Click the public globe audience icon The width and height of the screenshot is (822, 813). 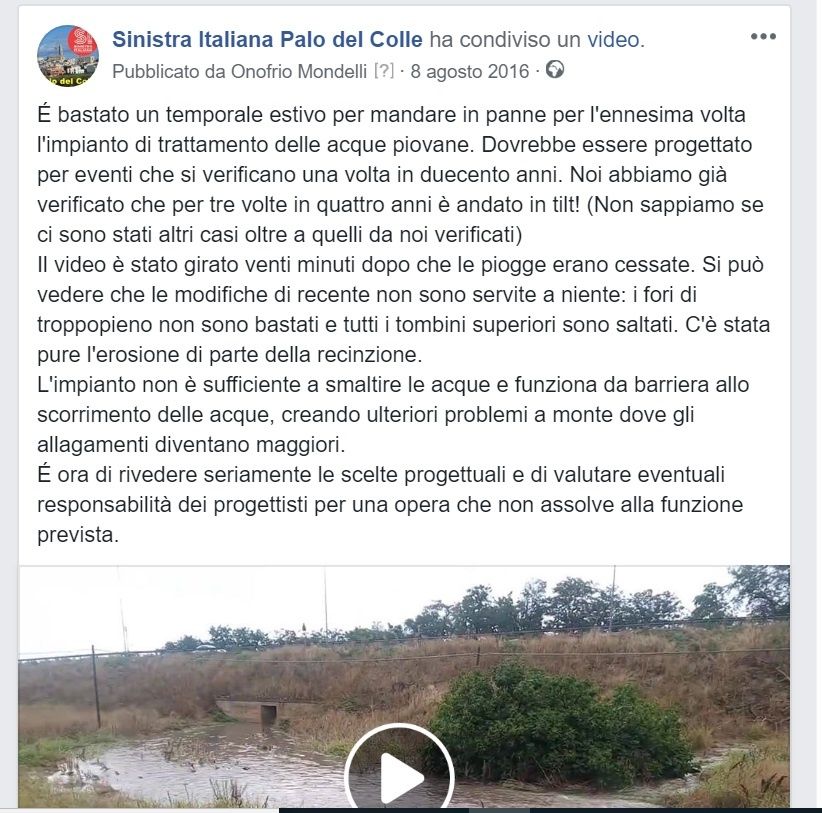555,69
